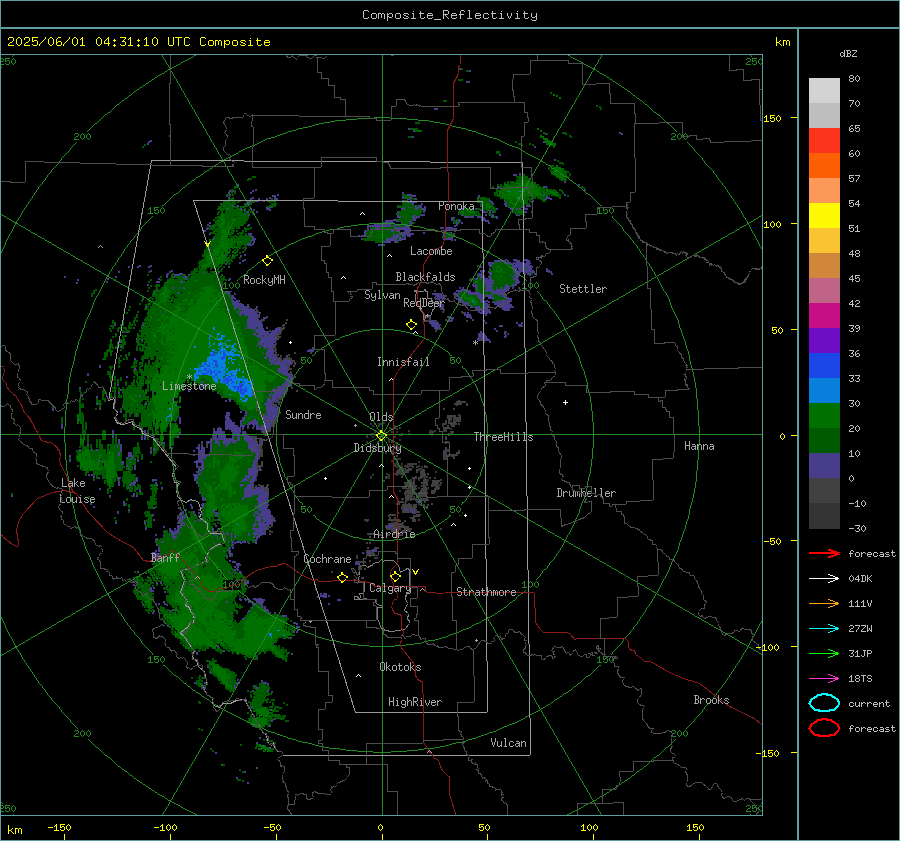Select the royal blue 36 dBZ swatch
The height and width of the screenshot is (841, 900).
tap(824, 365)
